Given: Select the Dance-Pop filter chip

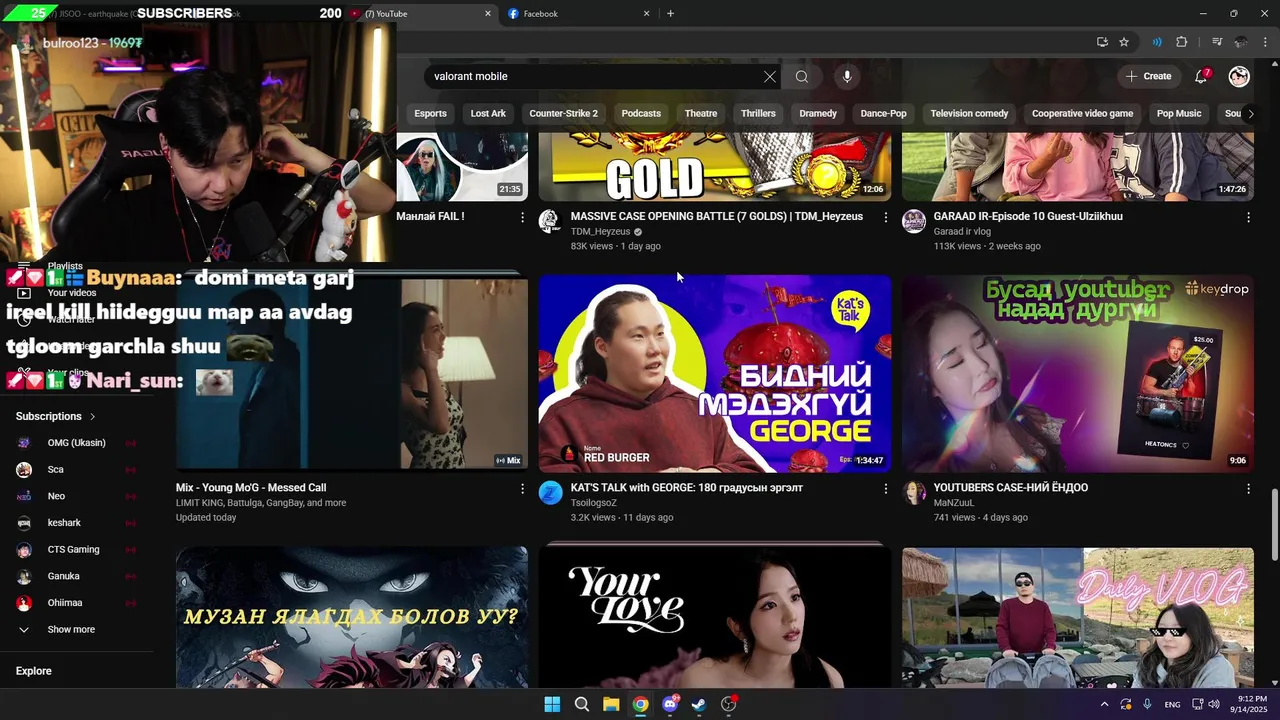Looking at the screenshot, I should pyautogui.click(x=883, y=114).
